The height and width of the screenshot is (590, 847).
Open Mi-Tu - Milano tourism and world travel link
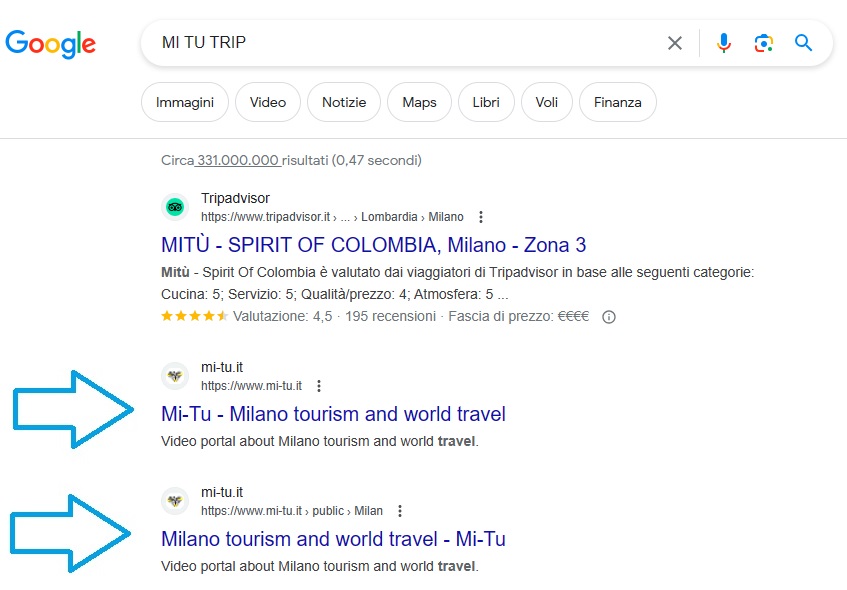coord(333,414)
